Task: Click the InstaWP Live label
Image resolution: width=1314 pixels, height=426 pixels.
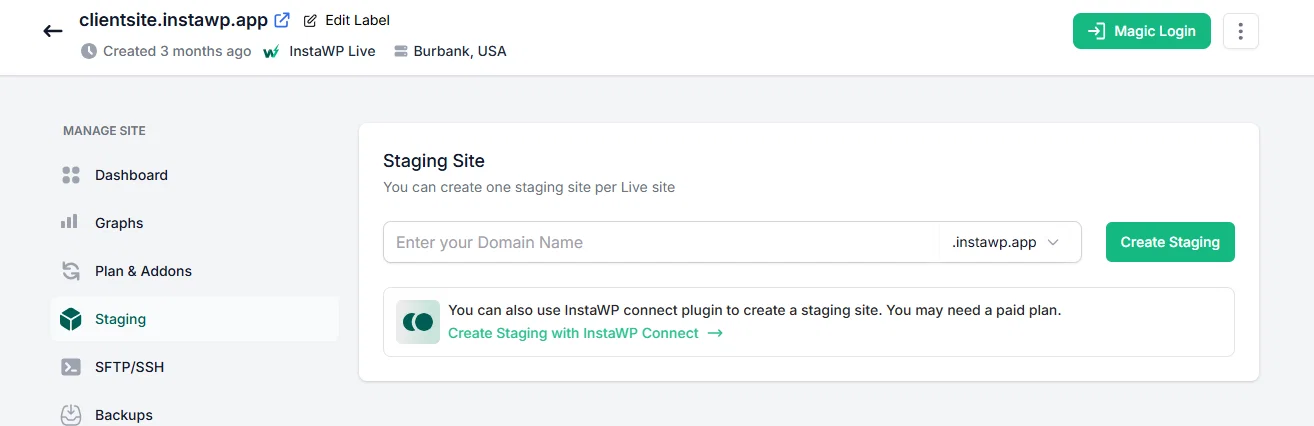Action: tap(332, 51)
